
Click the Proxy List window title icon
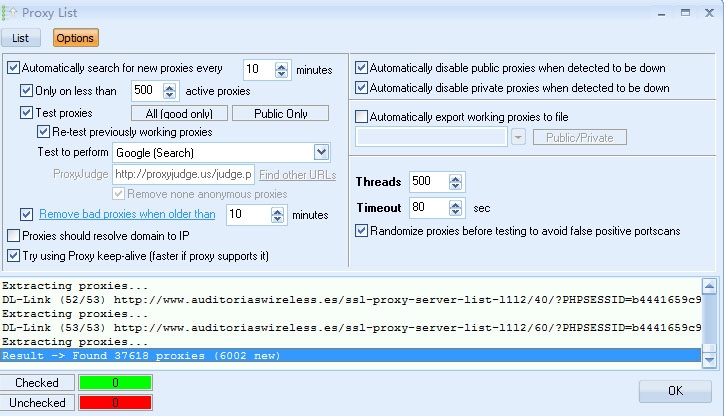click(x=10, y=13)
